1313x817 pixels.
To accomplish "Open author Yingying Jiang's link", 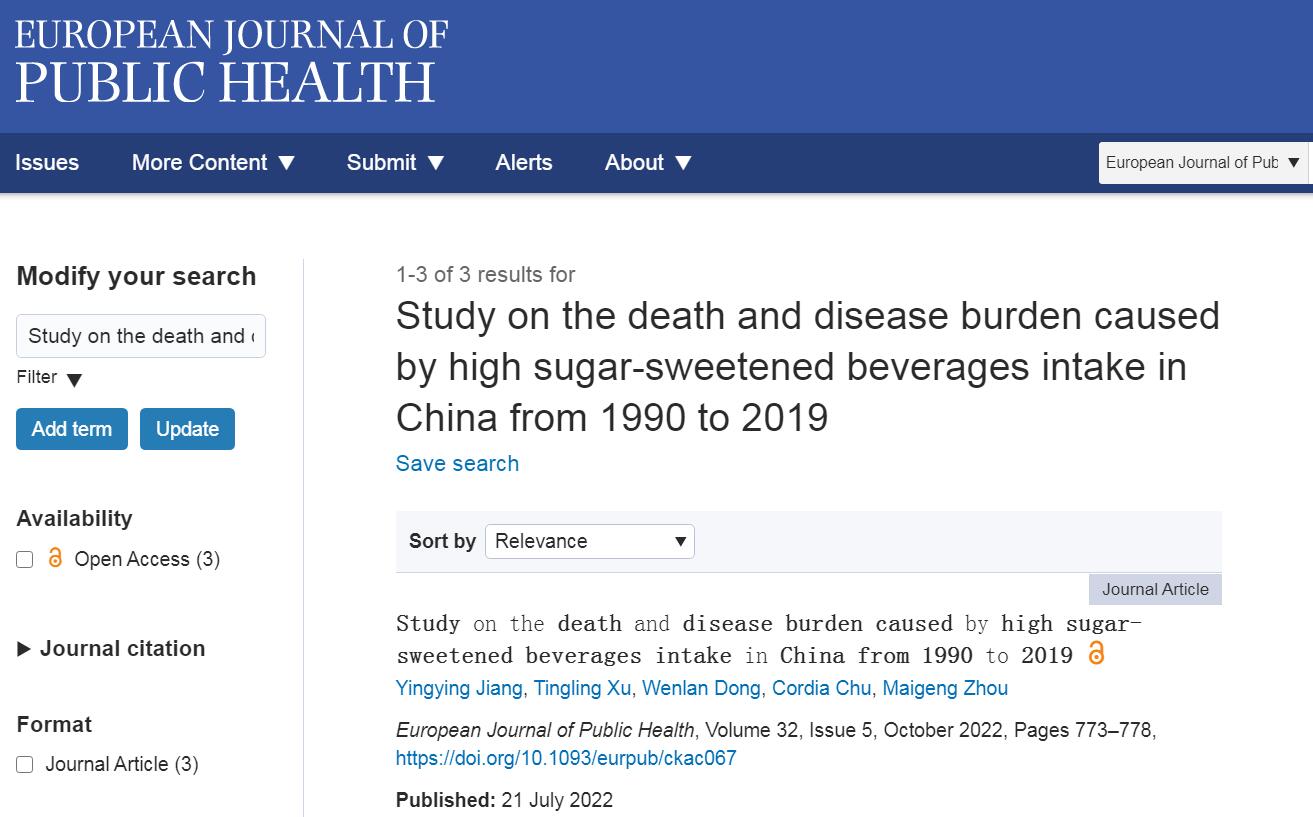I will tap(459, 688).
